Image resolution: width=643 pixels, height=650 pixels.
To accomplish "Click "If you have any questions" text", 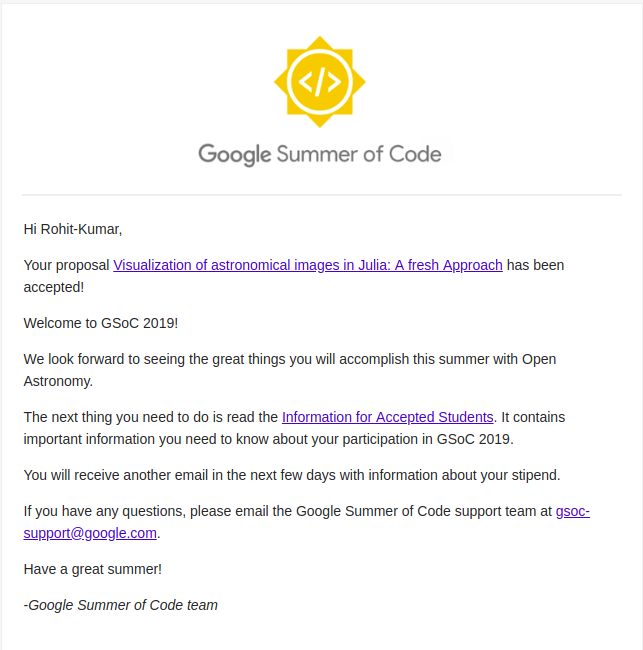I will pyautogui.click(x=103, y=512).
